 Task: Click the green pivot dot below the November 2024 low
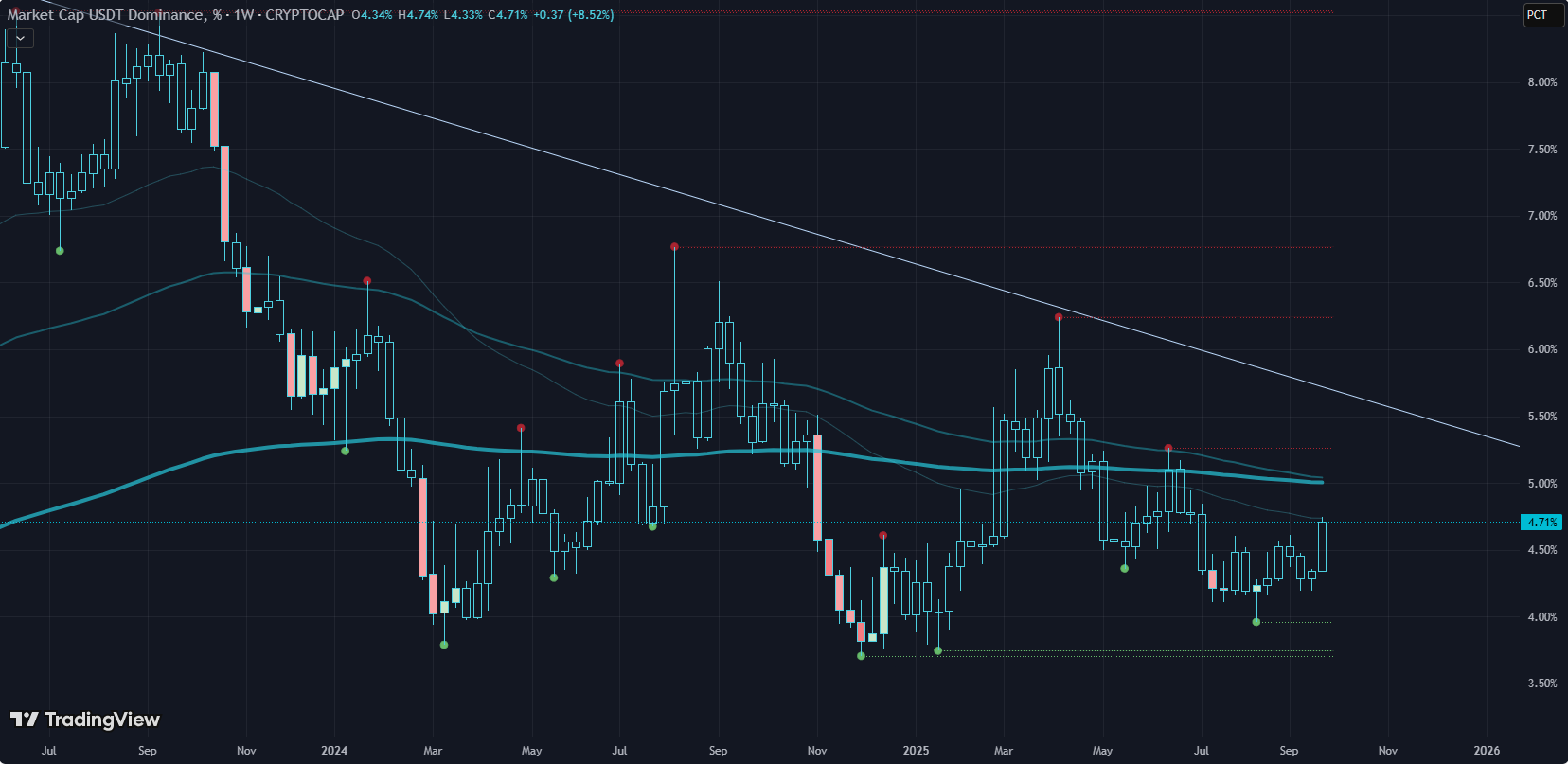coord(861,656)
